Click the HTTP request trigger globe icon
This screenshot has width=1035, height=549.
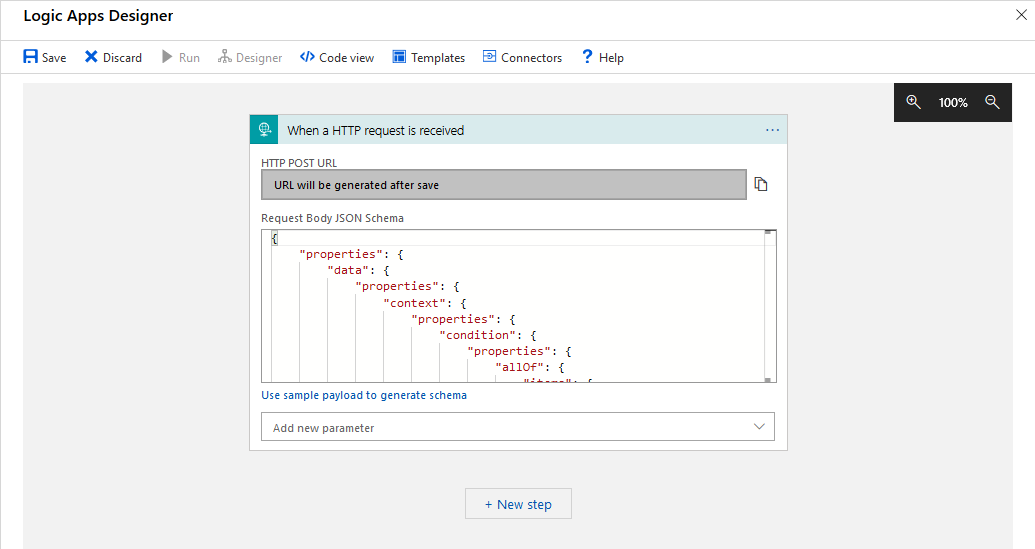pyautogui.click(x=265, y=129)
